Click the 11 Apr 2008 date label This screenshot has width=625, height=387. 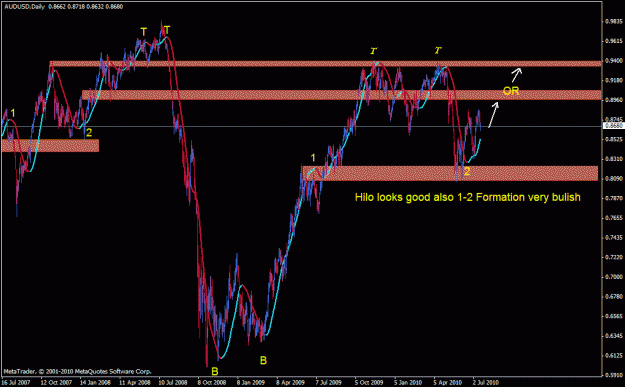tap(135, 382)
